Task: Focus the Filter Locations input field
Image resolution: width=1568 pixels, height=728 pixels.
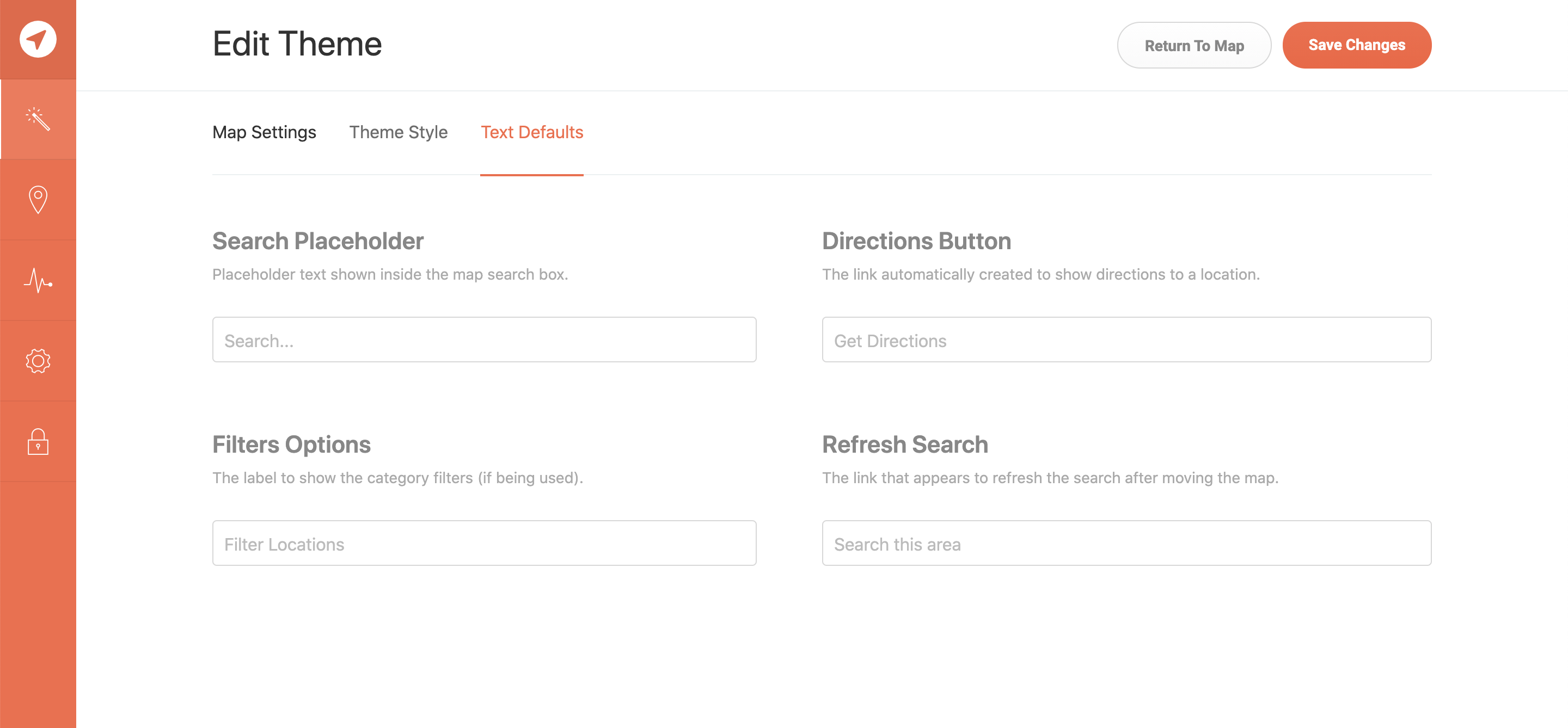Action: tap(484, 543)
